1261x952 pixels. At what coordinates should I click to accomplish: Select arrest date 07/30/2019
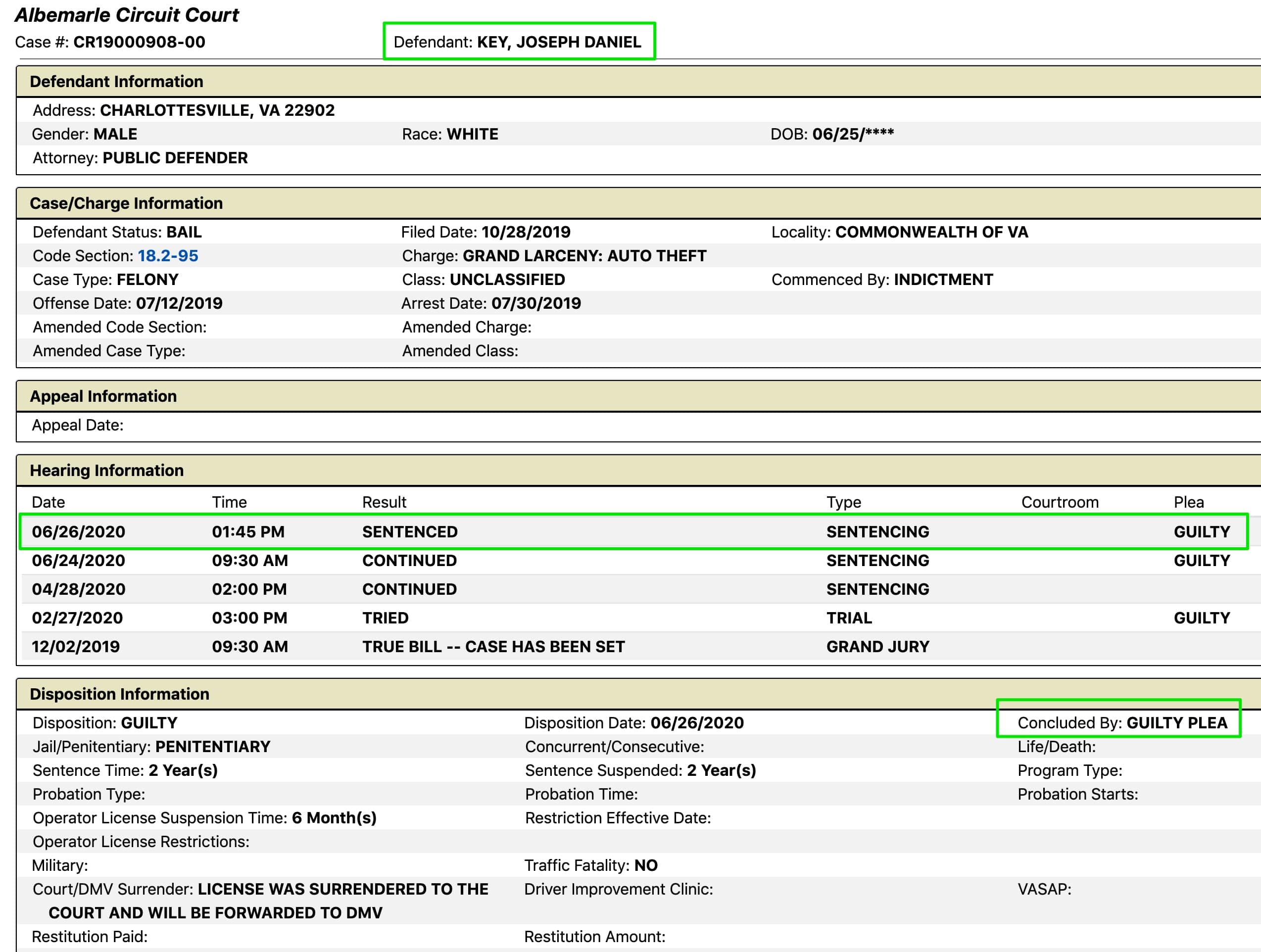[536, 303]
